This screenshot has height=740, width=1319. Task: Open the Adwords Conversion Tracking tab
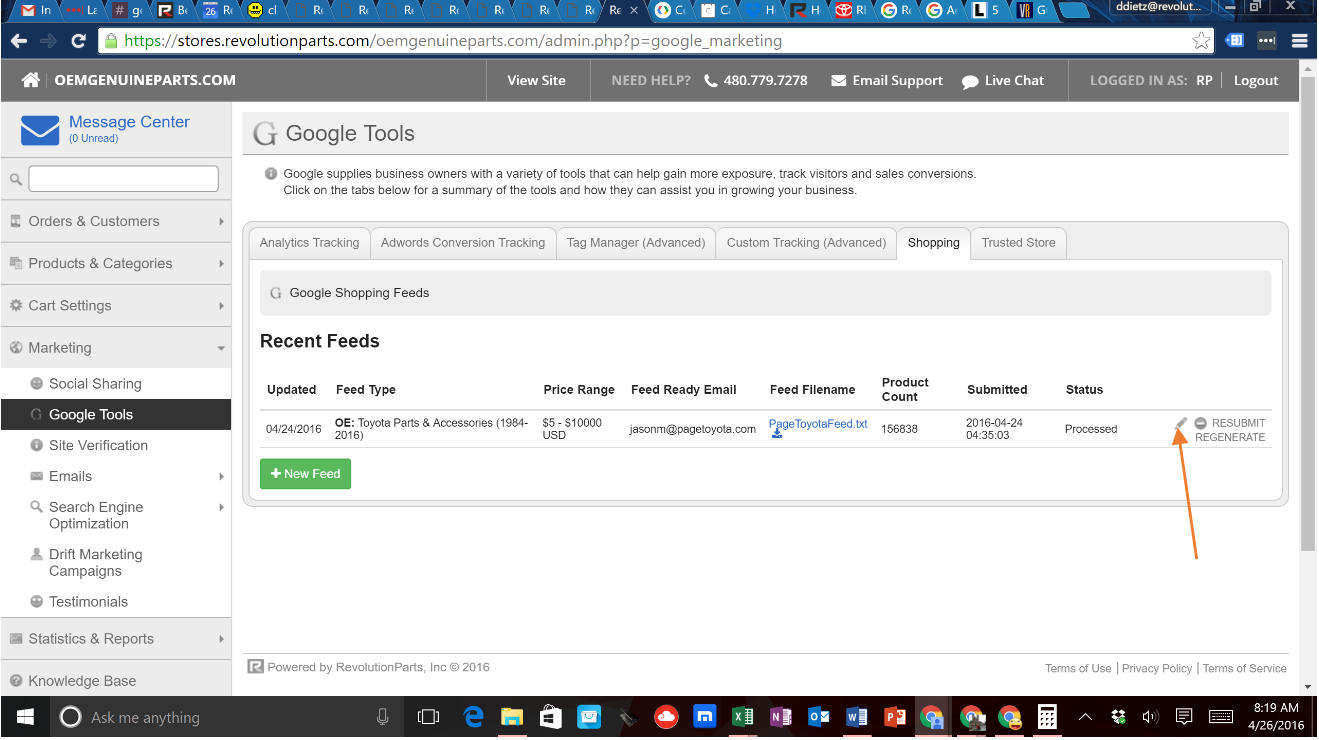click(x=463, y=243)
